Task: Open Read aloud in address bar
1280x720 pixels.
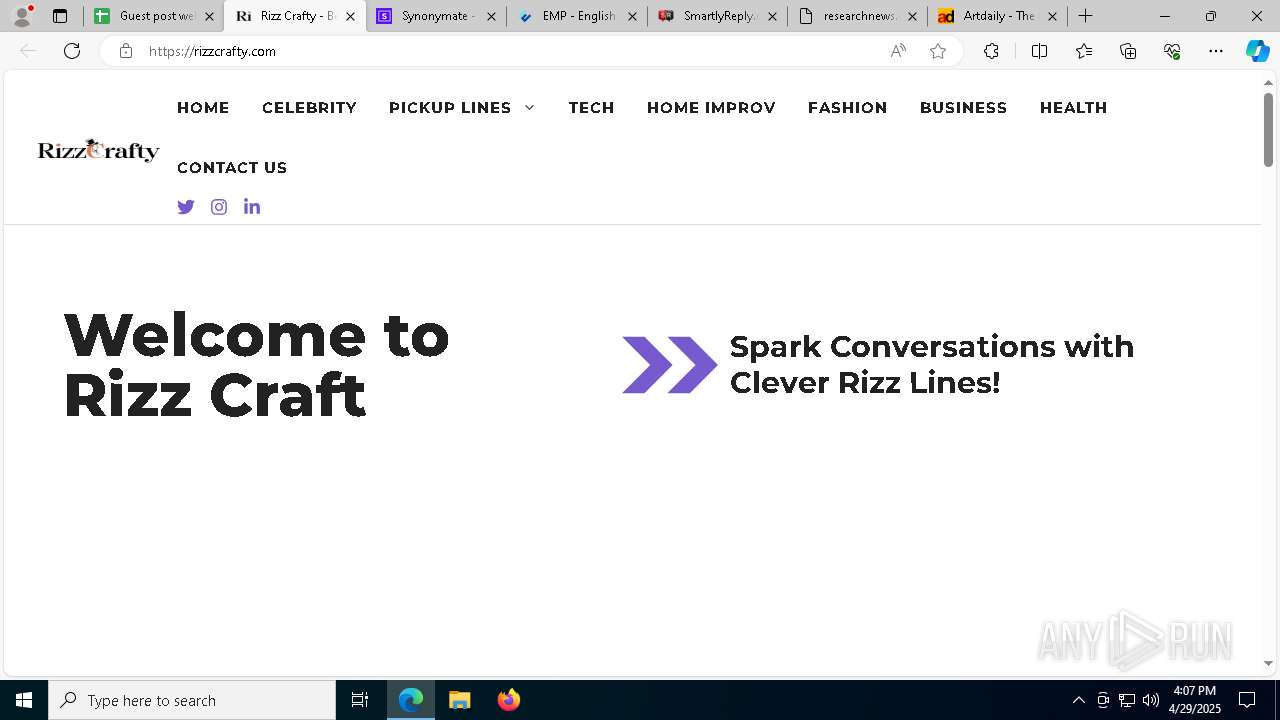Action: pos(898,51)
